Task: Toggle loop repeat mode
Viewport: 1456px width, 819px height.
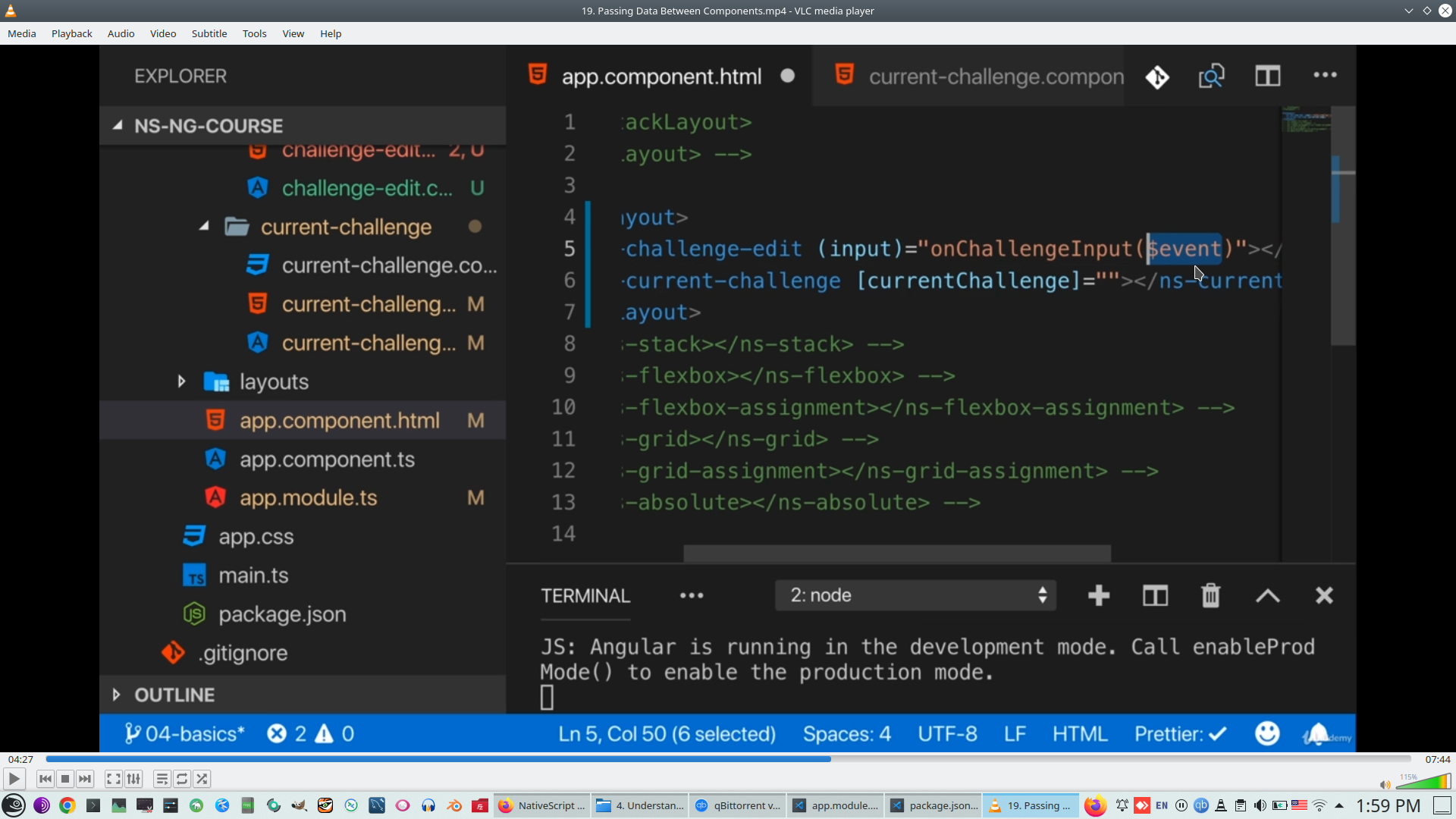Action: pyautogui.click(x=182, y=779)
